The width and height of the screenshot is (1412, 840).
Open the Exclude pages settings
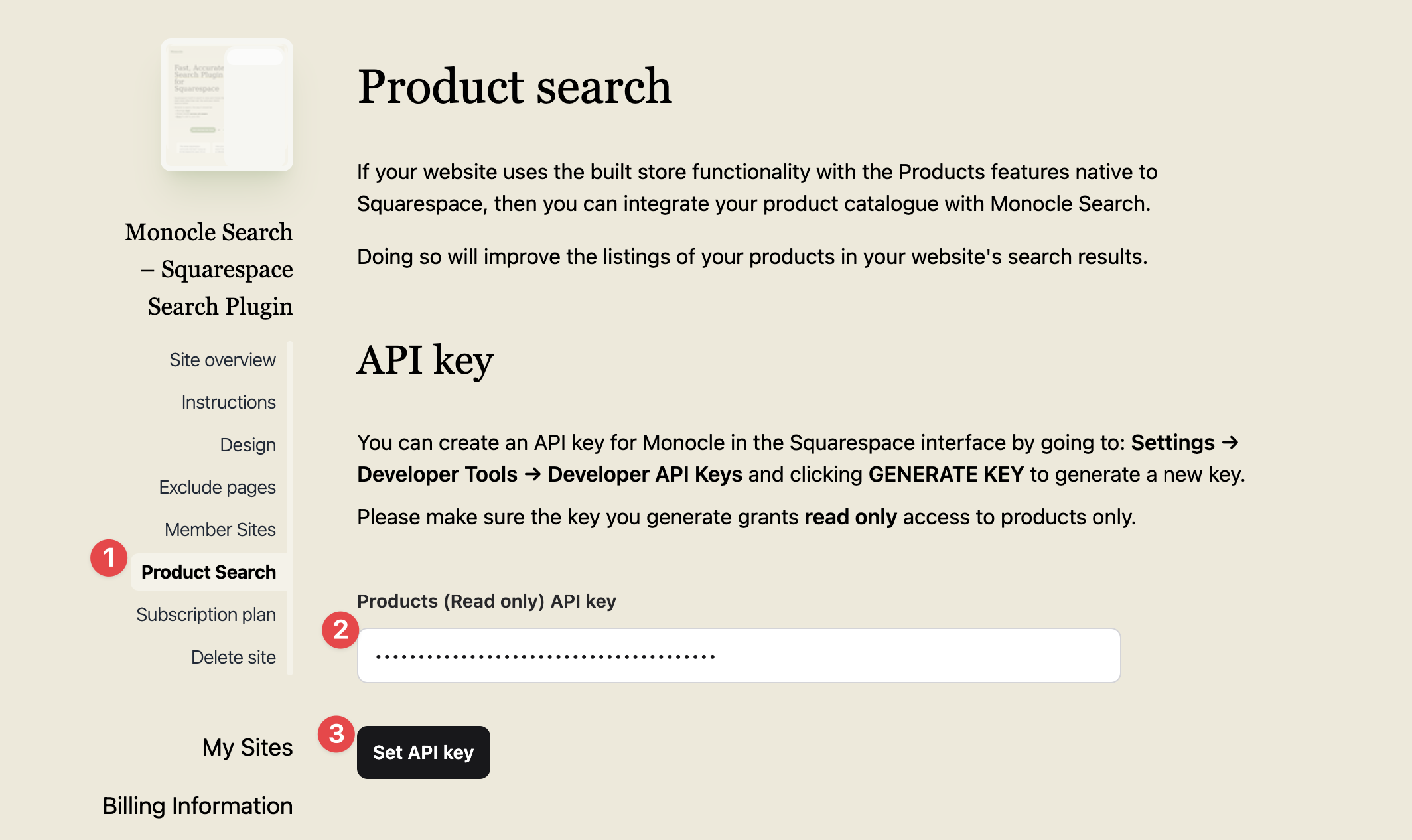point(218,487)
